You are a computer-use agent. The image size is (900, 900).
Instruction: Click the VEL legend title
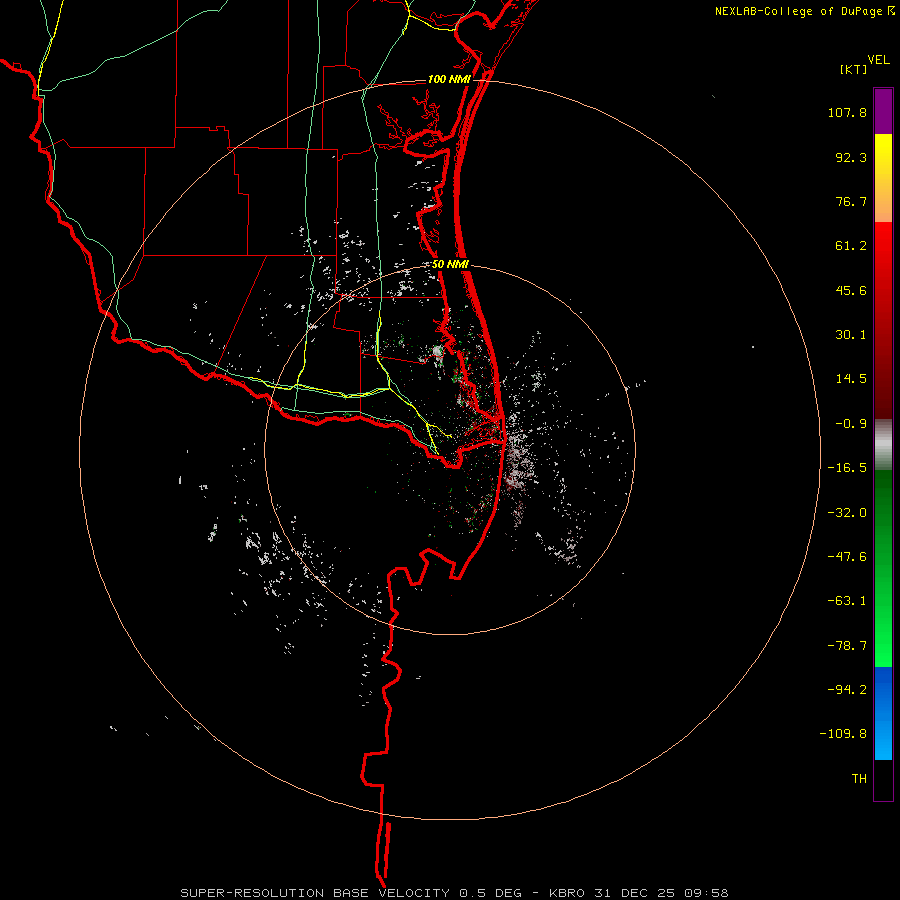click(878, 60)
